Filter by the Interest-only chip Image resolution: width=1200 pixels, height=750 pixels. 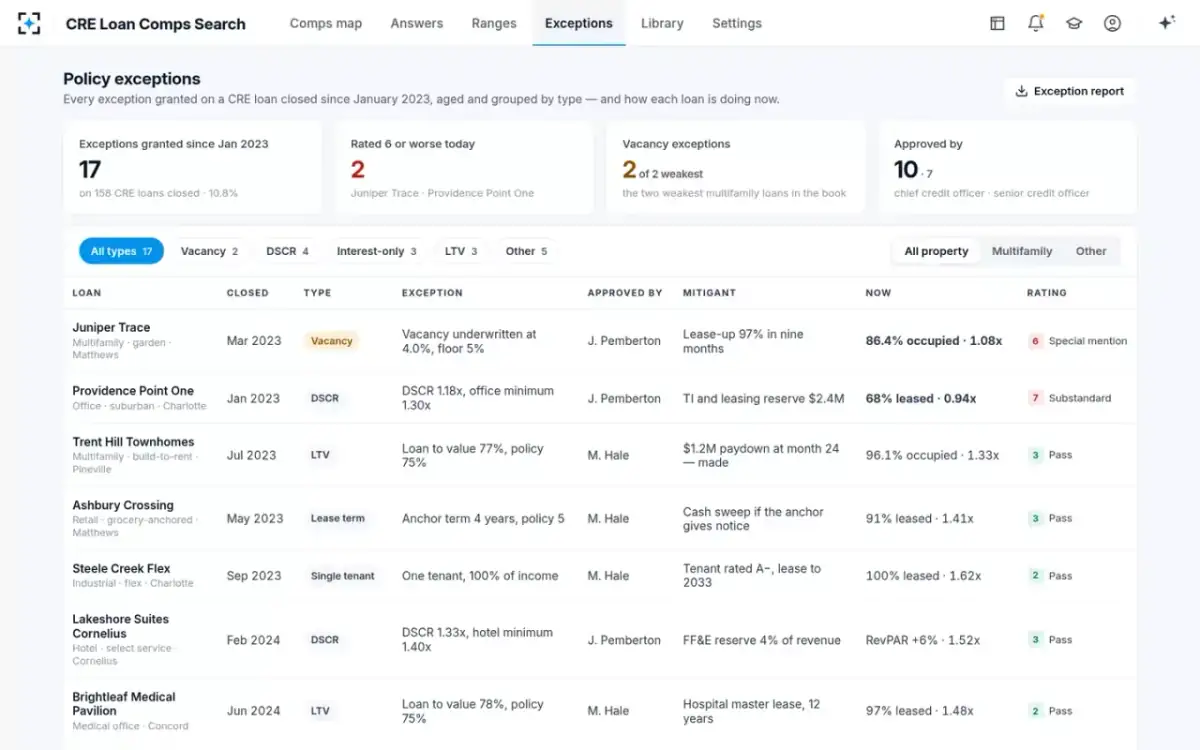[x=377, y=251]
